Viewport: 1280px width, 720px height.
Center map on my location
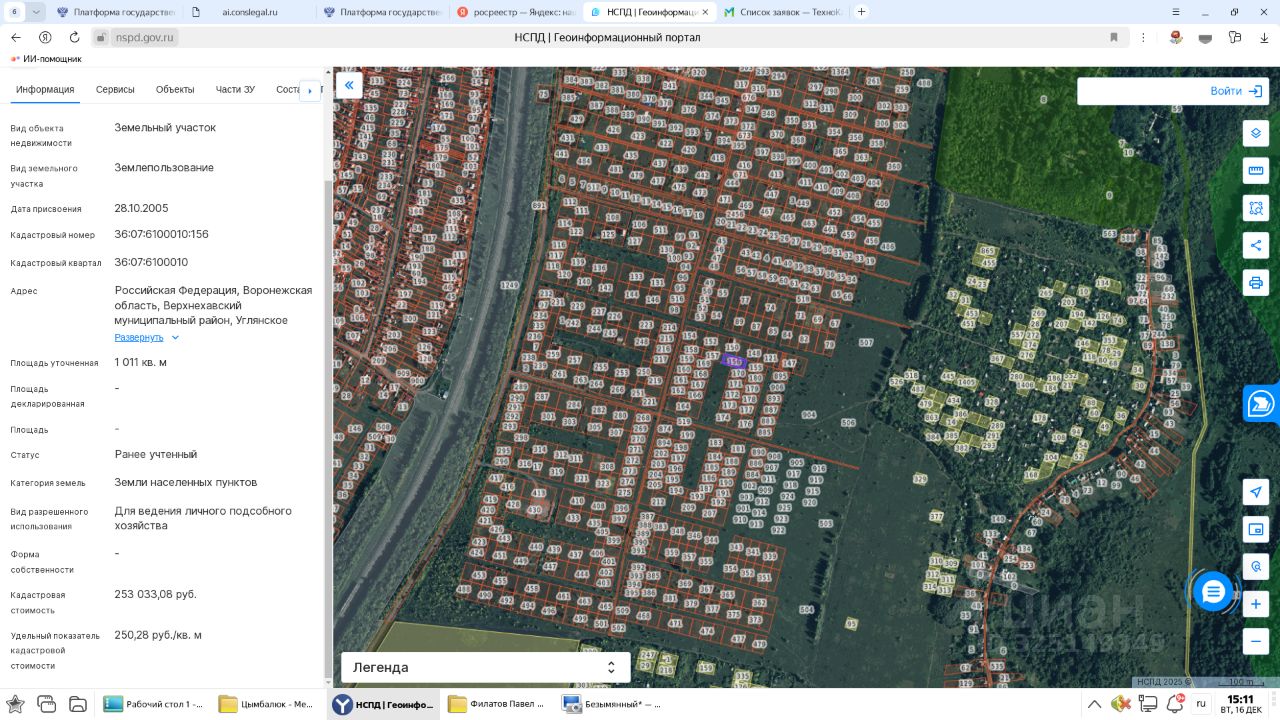click(x=1256, y=492)
